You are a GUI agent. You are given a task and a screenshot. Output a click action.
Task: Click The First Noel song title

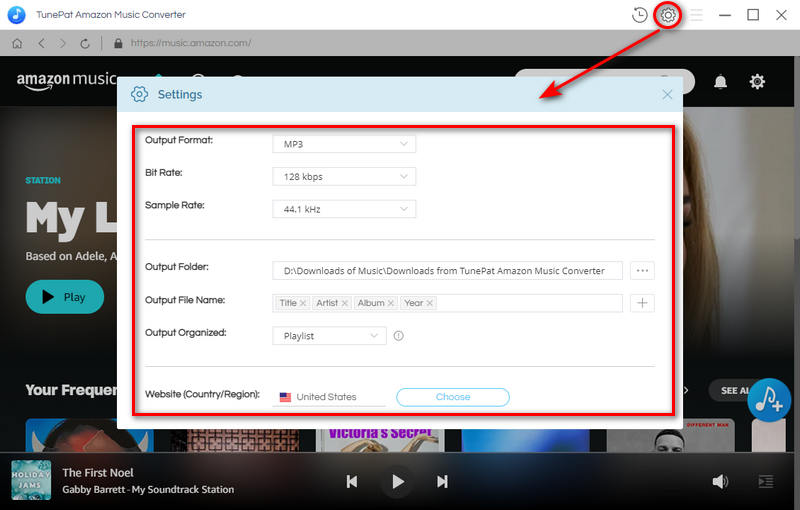click(x=98, y=473)
